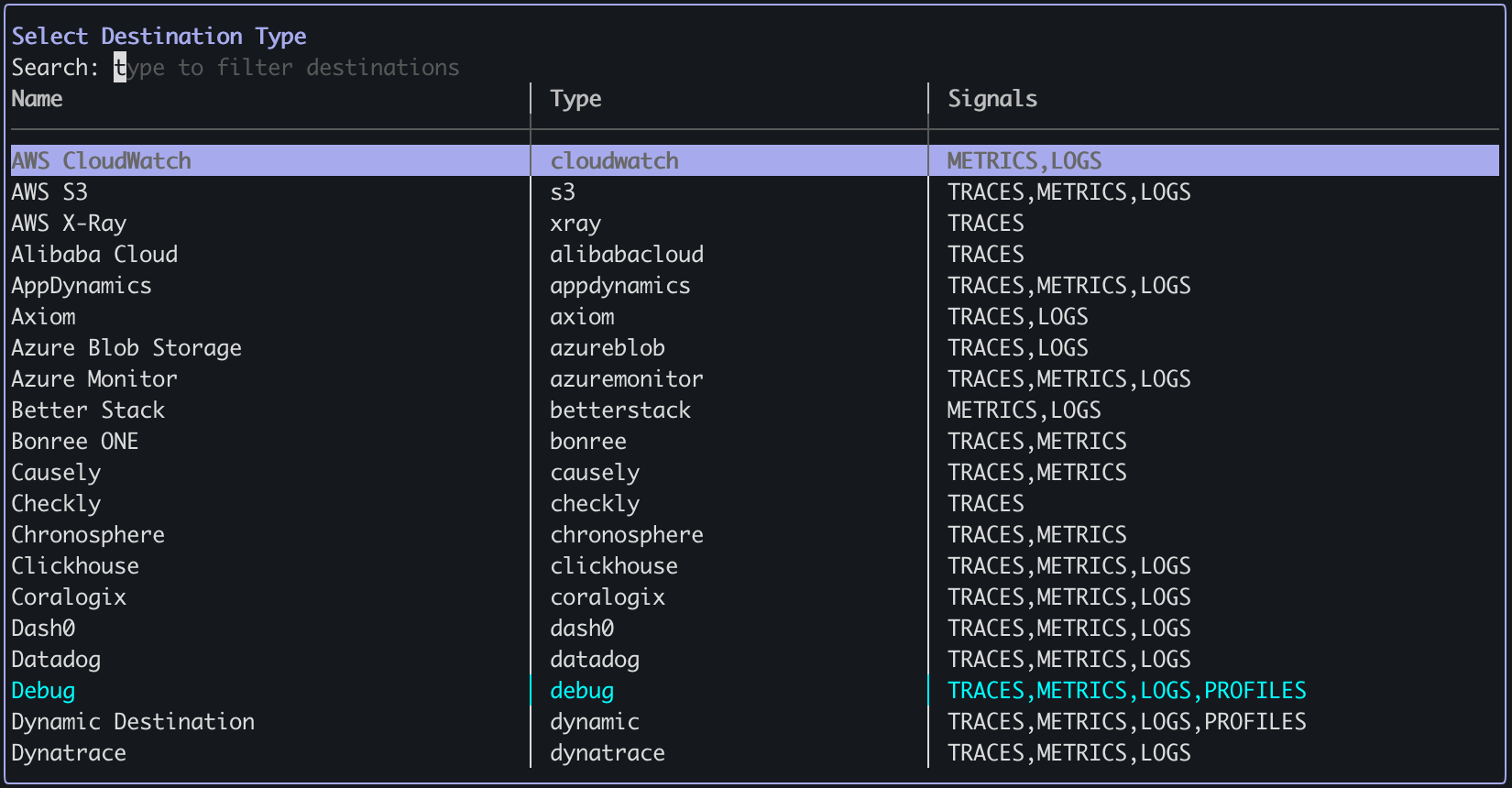Click the lowercase causely type cell
This screenshot has height=788, width=1512.
tap(595, 473)
